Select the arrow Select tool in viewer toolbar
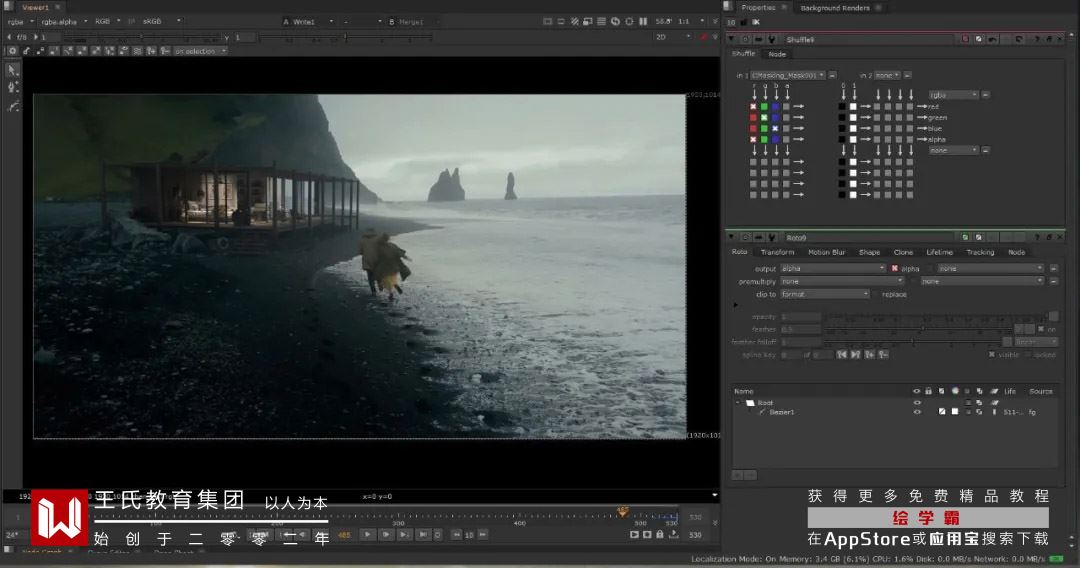The image size is (1080, 568). [12, 70]
